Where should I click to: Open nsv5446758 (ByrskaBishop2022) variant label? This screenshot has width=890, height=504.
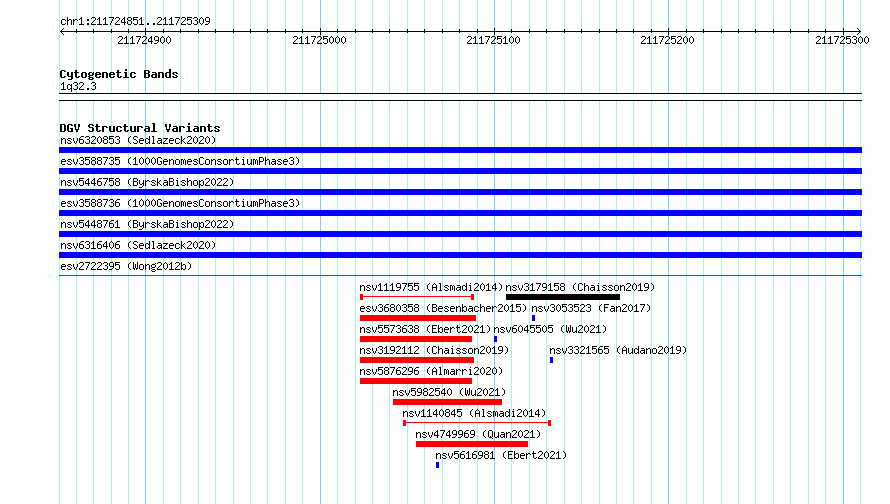click(x=147, y=182)
